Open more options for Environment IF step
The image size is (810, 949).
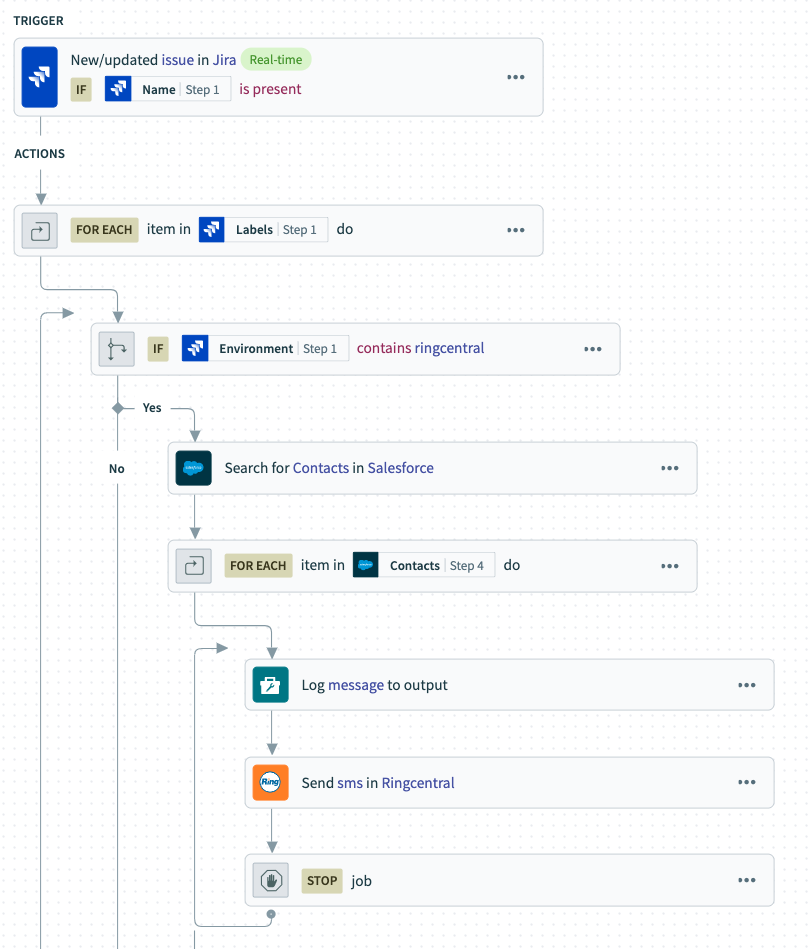(593, 349)
